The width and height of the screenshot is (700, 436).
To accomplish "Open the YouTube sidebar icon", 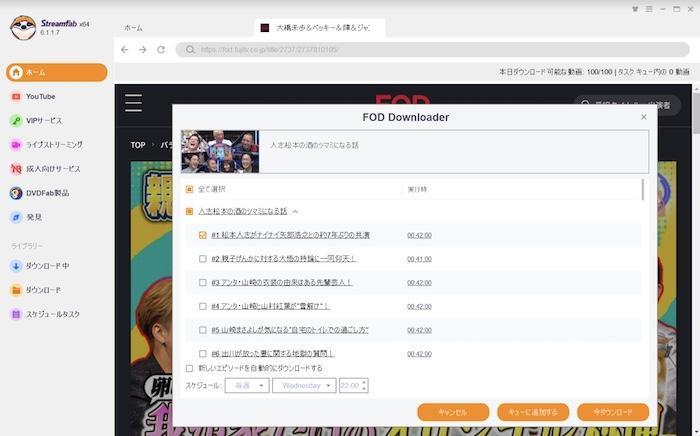I will (16, 96).
